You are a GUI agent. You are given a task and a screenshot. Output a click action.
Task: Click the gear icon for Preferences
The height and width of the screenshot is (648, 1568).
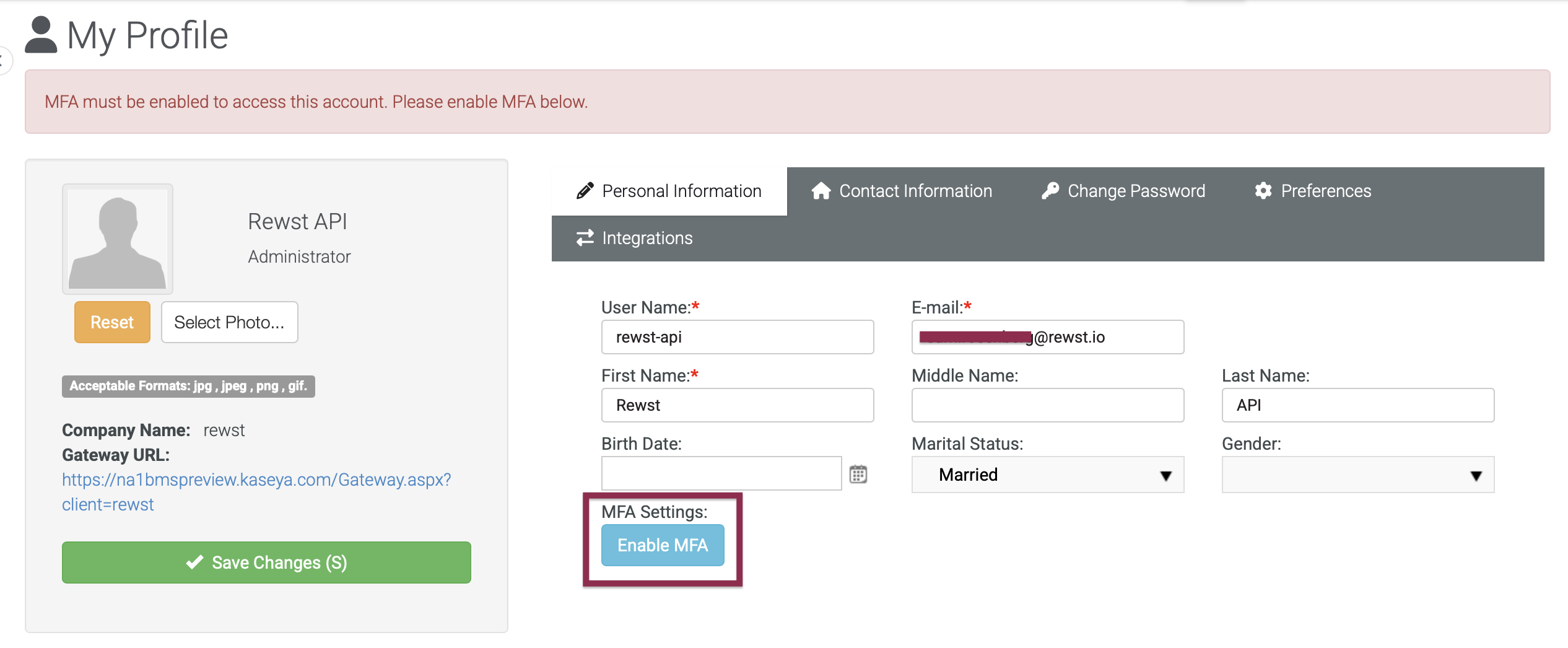tap(1263, 191)
